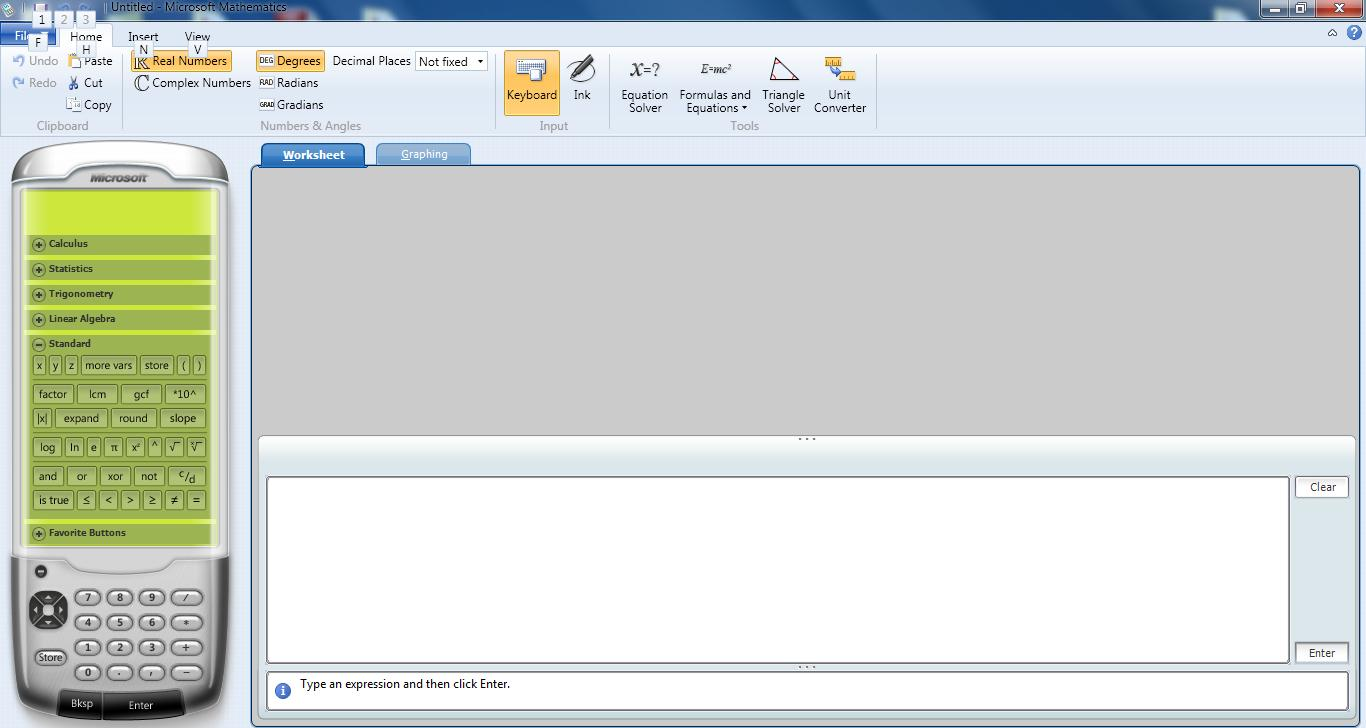This screenshot has width=1366, height=728.
Task: Click in the expression input box
Action: [777, 569]
